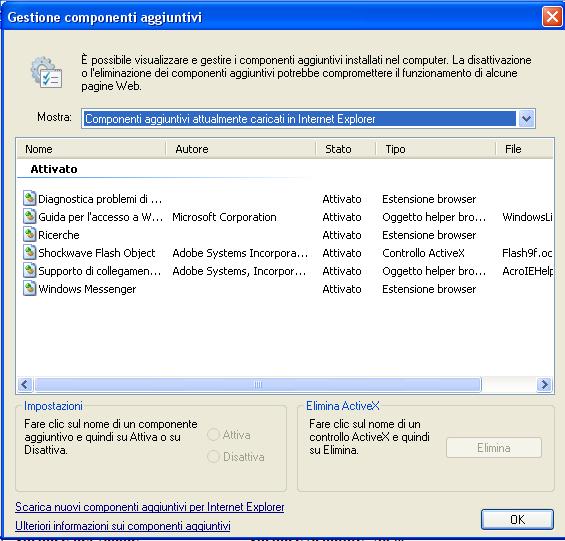Viewport: 565px width, 541px height.
Task: Open Ulteriori informazioni sui componenti link
Action: [x=123, y=526]
